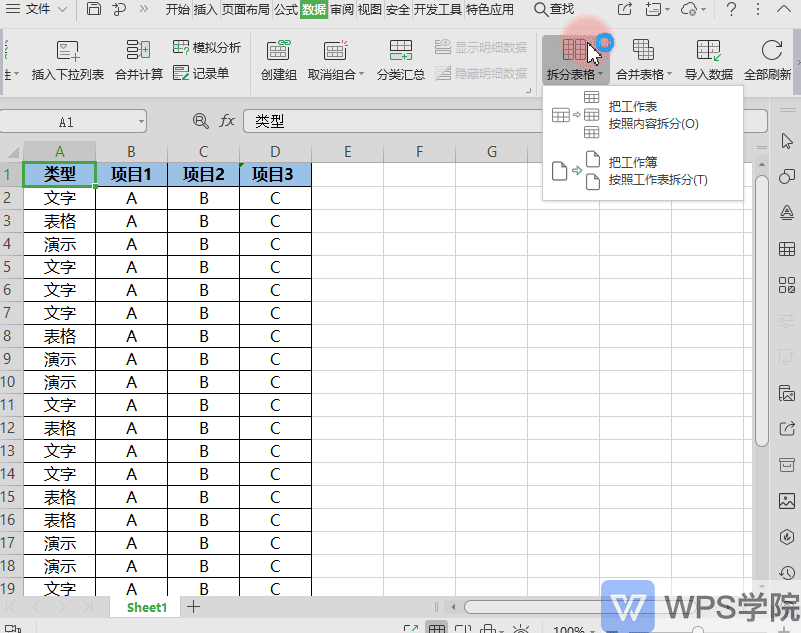The width and height of the screenshot is (801, 633).
Task: Select cell 项目1 header
Action: coord(131,175)
